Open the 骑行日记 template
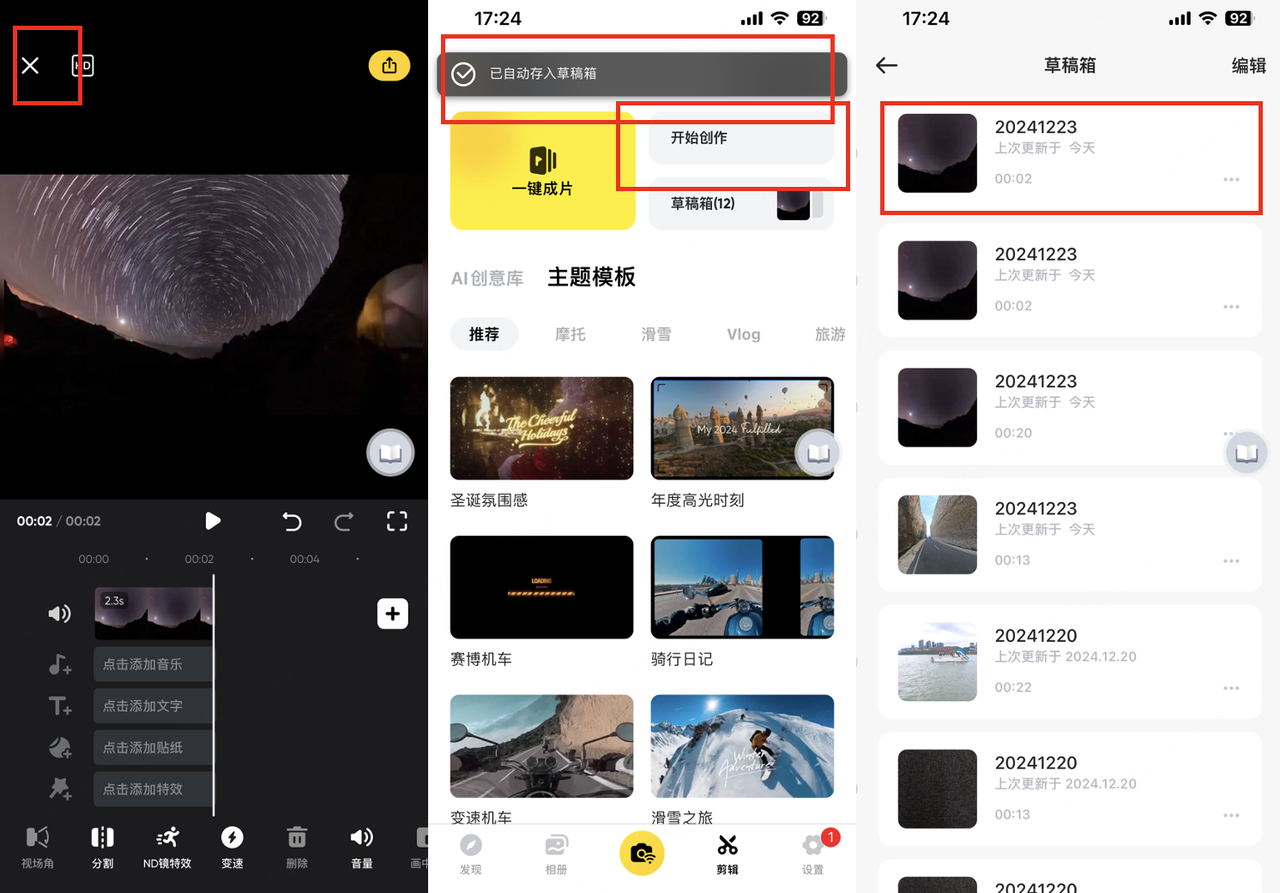The image size is (1280, 893). click(x=742, y=587)
